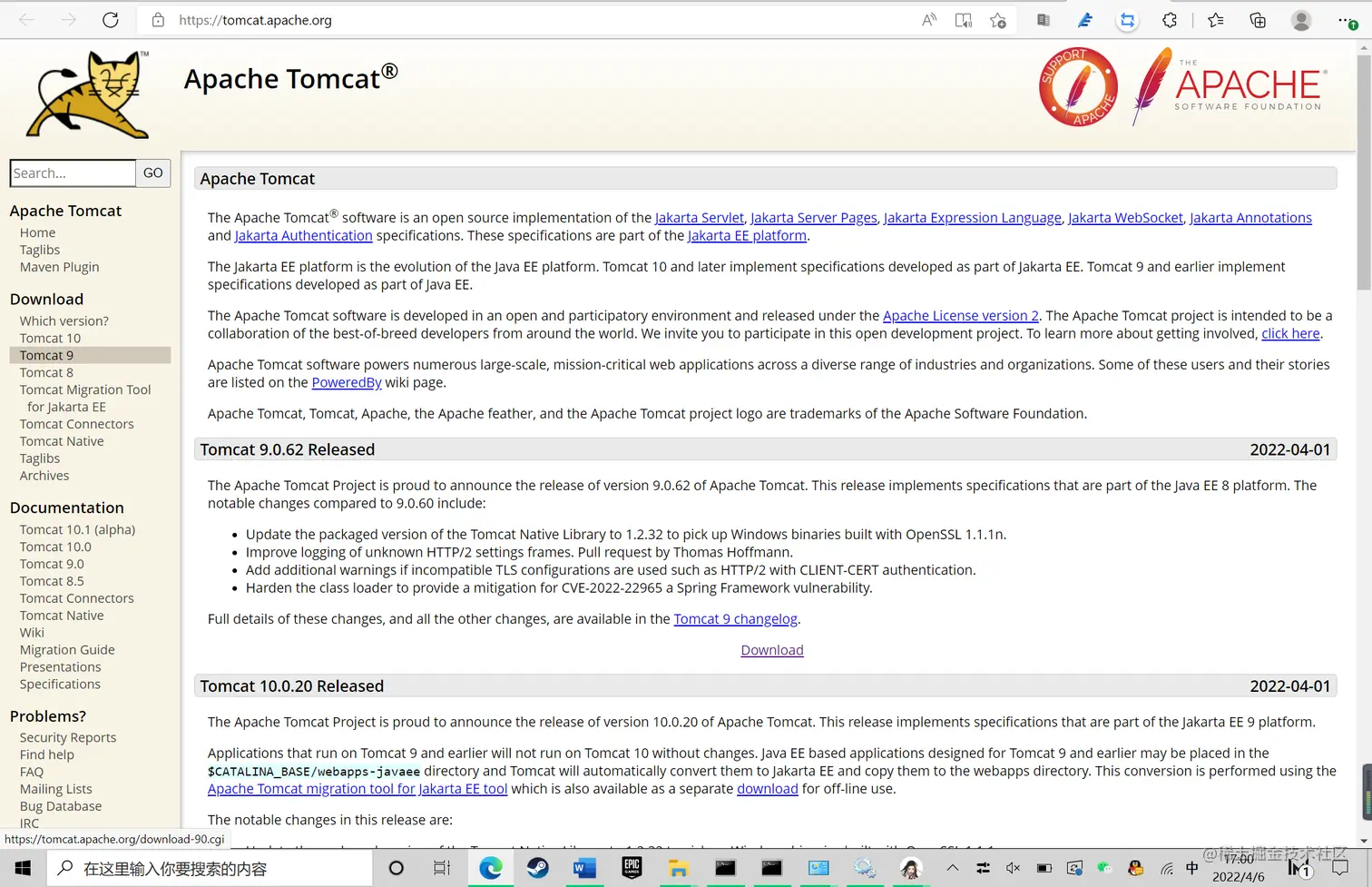Open the Archives download link
This screenshot has height=887, width=1372.
point(44,476)
